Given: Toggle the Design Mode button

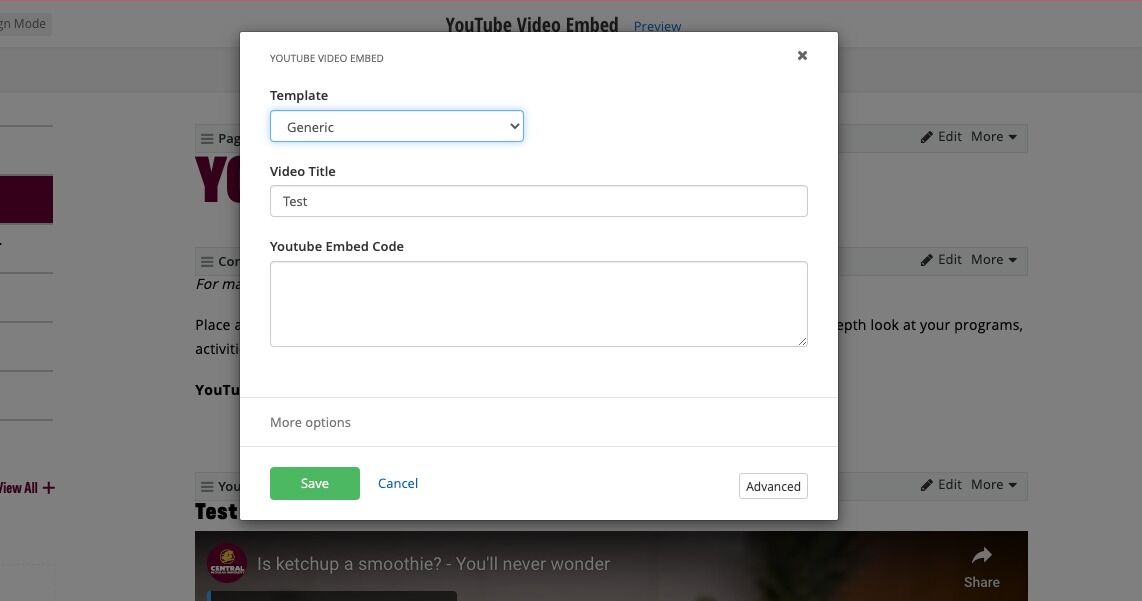Looking at the screenshot, I should 23,24.
